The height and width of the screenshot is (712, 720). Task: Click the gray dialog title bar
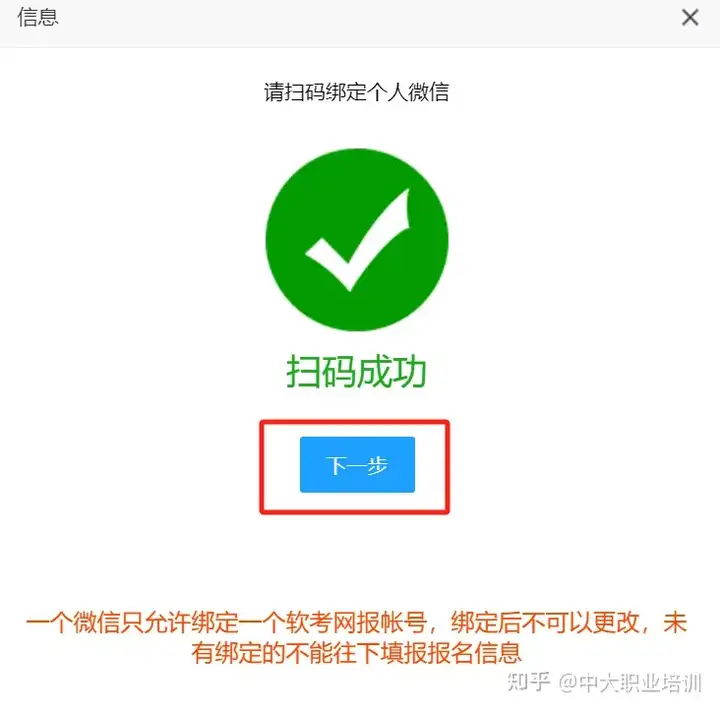(360, 23)
